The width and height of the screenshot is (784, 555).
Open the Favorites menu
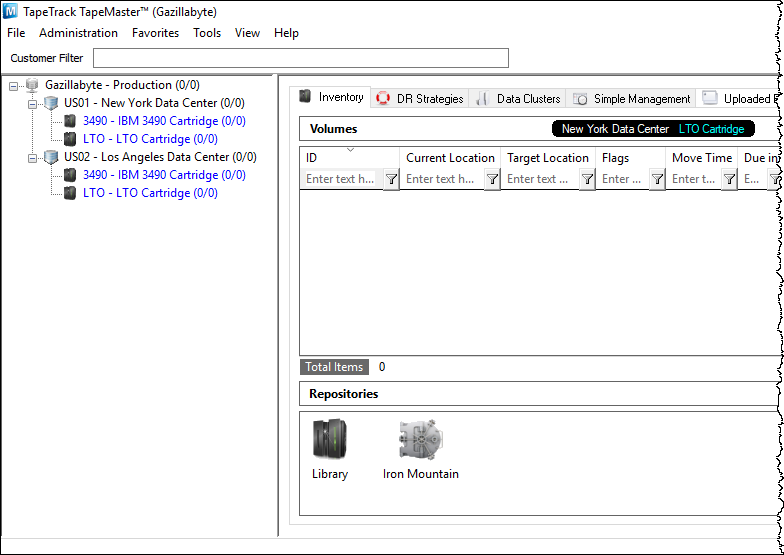[x=156, y=33]
